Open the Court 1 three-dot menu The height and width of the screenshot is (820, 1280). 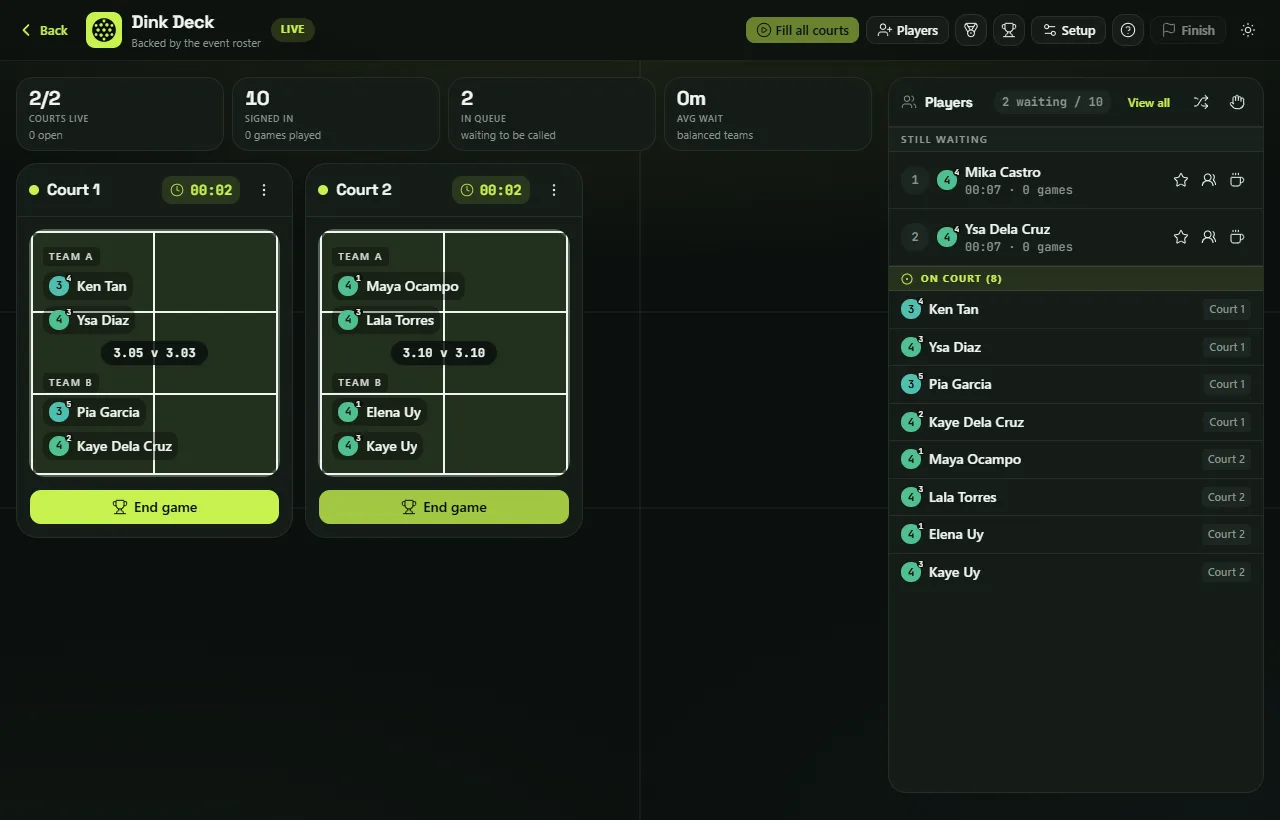click(264, 190)
